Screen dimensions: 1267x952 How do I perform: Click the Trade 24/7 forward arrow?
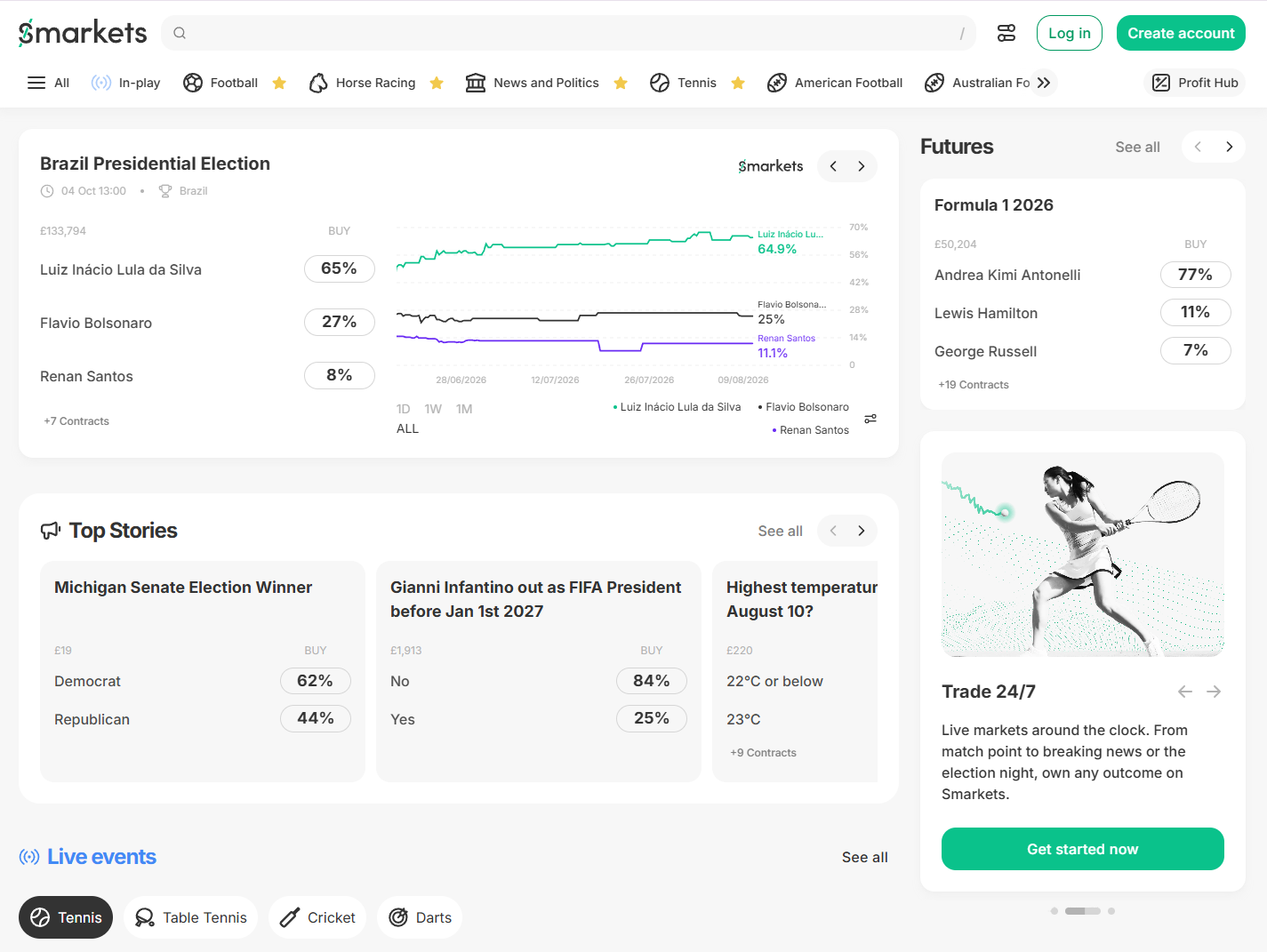point(1214,692)
